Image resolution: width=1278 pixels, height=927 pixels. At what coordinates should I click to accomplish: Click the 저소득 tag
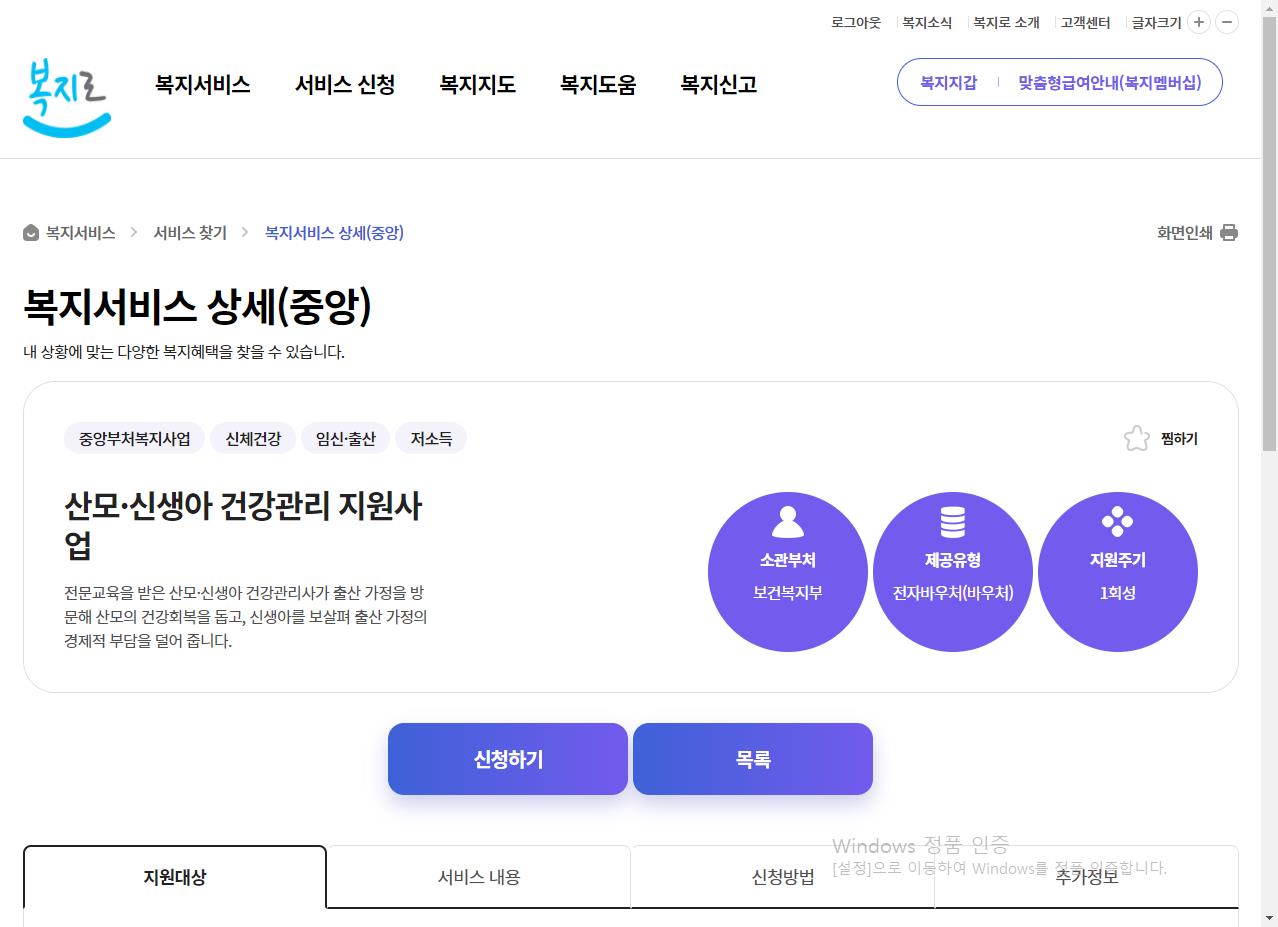point(431,438)
